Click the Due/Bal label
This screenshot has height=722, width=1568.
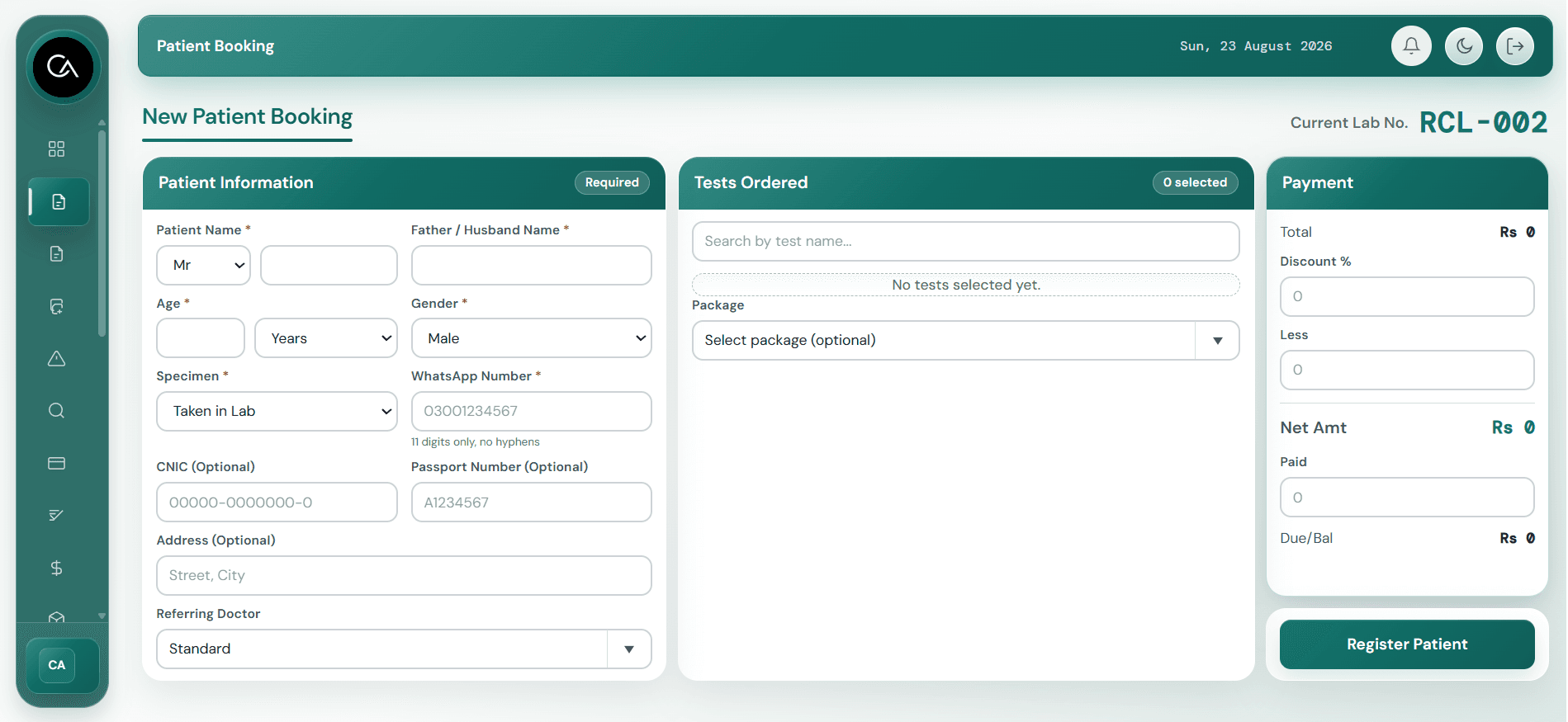[x=1306, y=538]
